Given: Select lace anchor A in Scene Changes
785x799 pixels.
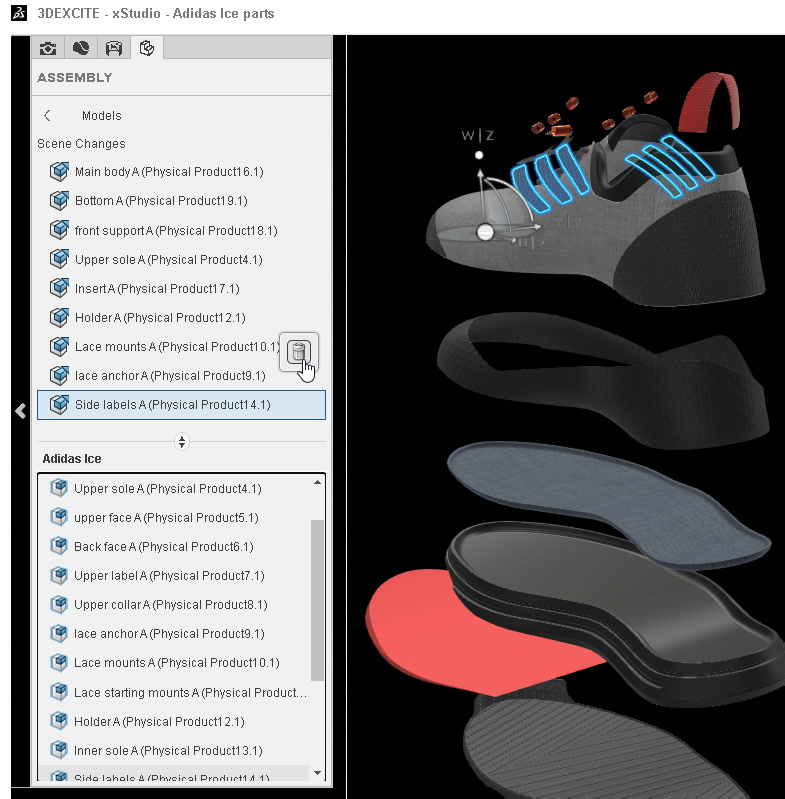Looking at the screenshot, I should [181, 376].
